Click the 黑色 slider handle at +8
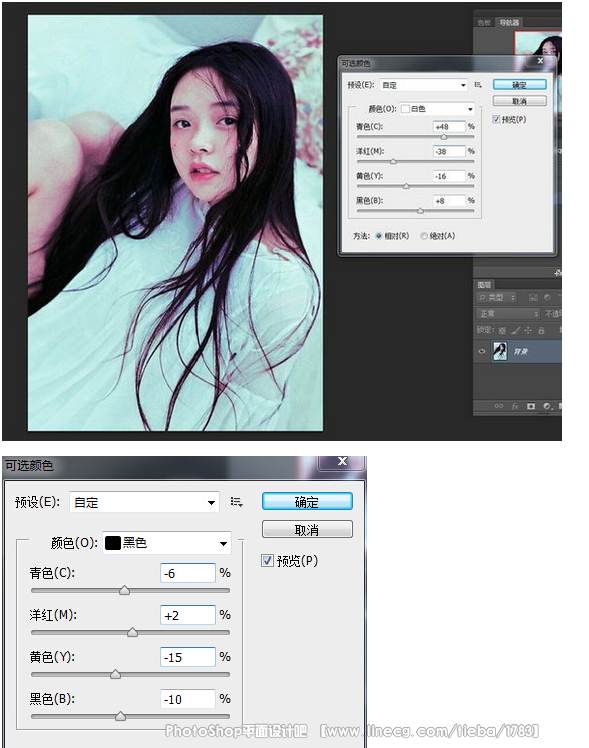 tap(420, 210)
